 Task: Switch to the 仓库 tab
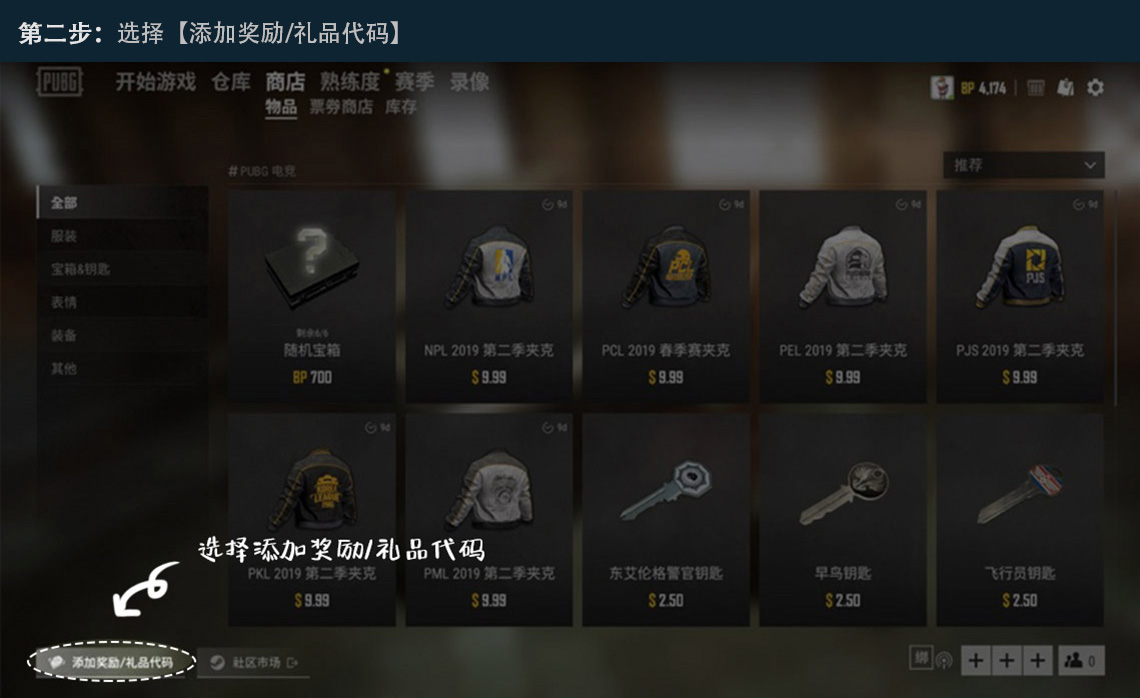230,82
